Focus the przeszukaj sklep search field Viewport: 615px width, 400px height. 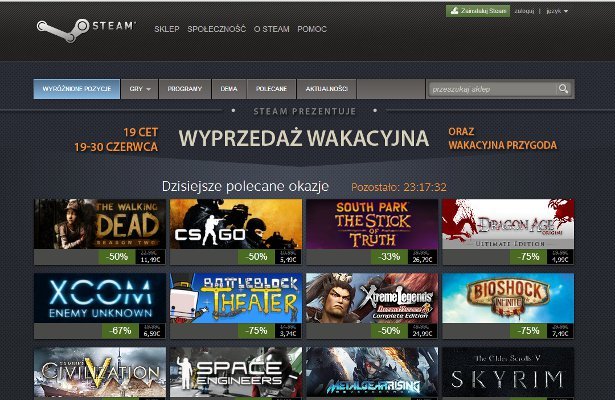coord(490,89)
